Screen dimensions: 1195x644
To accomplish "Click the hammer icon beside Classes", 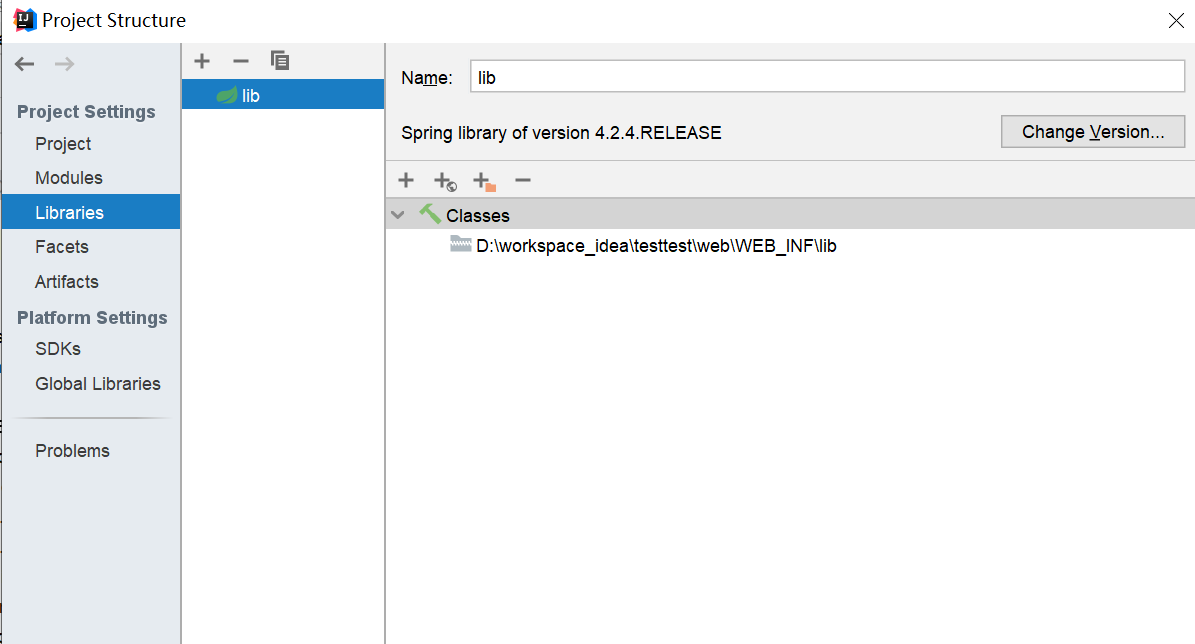I will (430, 214).
